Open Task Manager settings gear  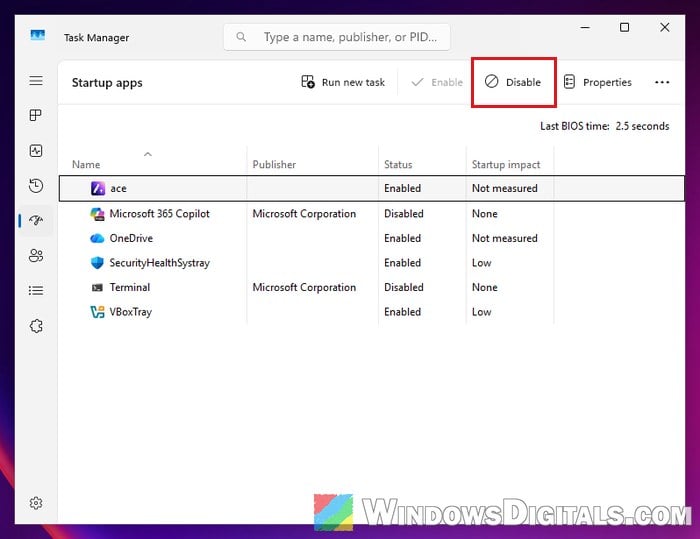pos(36,503)
